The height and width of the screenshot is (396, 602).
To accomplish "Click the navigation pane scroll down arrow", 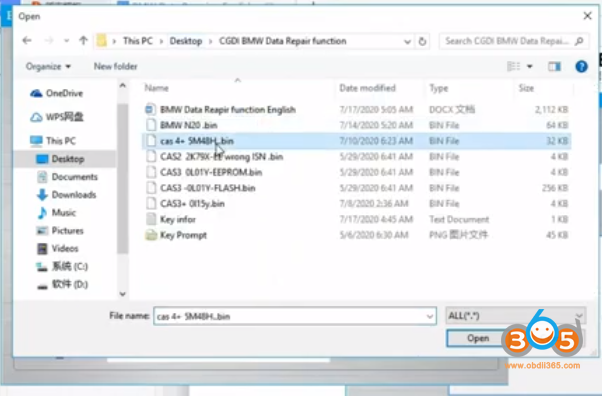I will tap(122, 294).
